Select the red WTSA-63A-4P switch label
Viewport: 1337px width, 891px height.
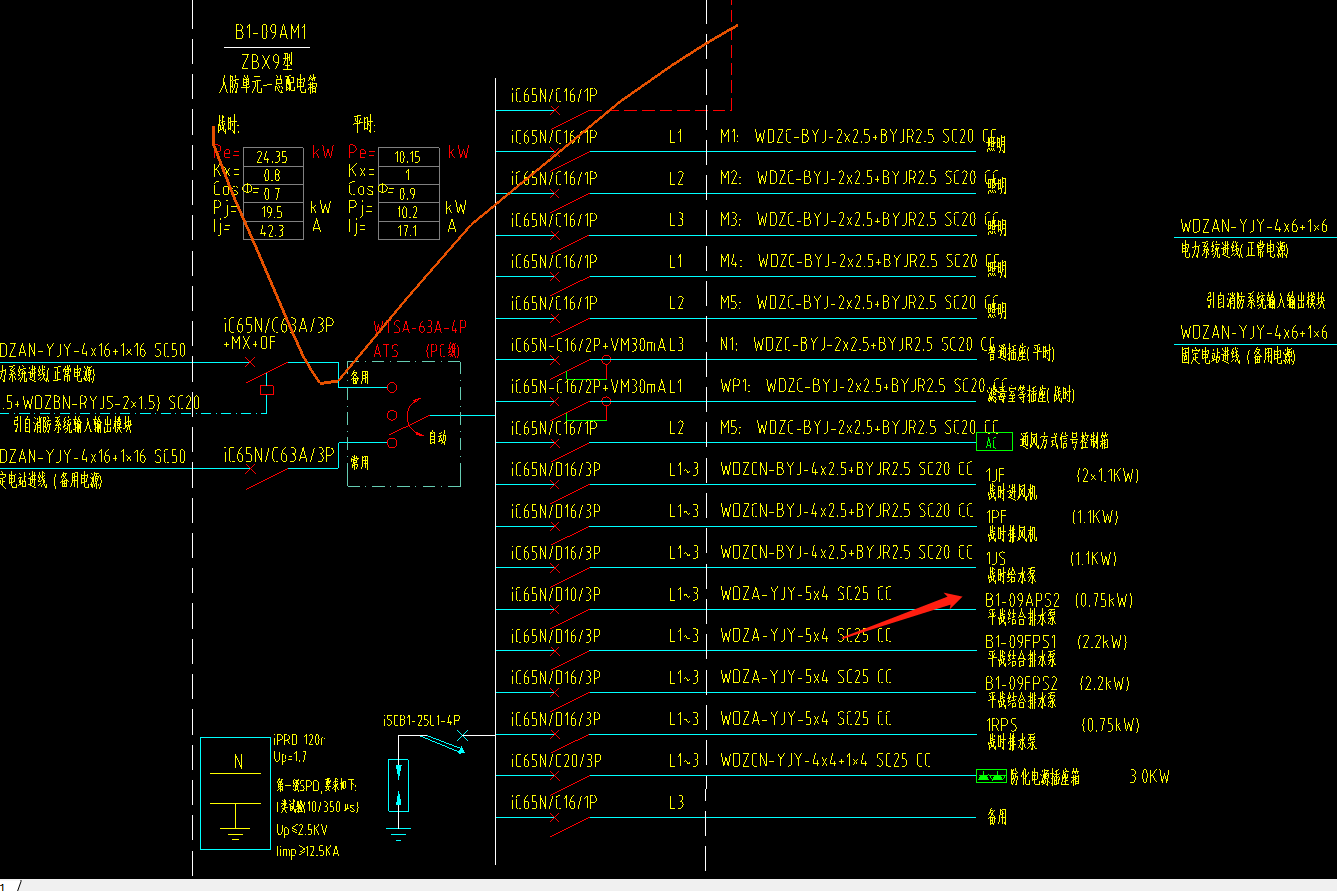(420, 328)
